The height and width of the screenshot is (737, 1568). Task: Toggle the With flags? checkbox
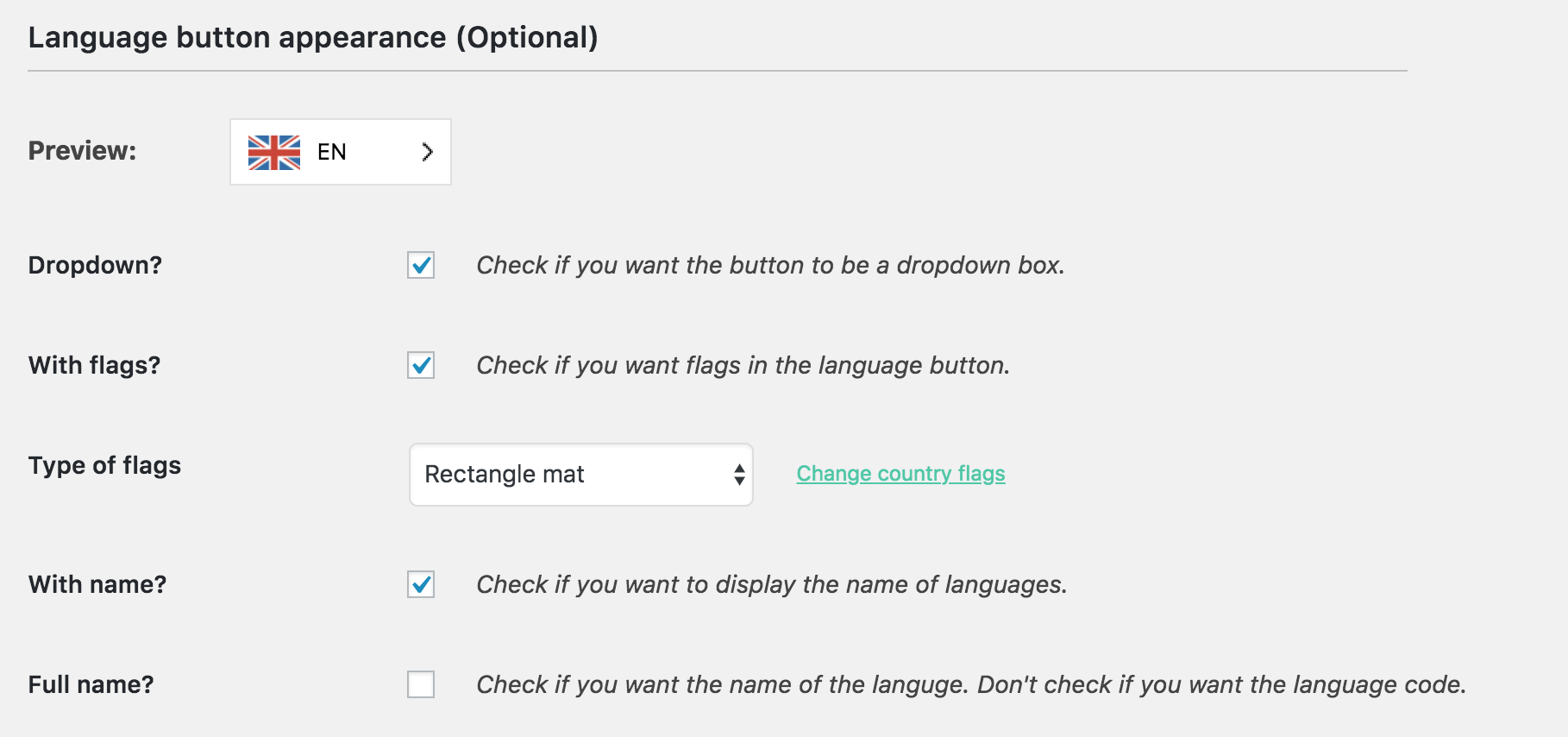tap(421, 365)
